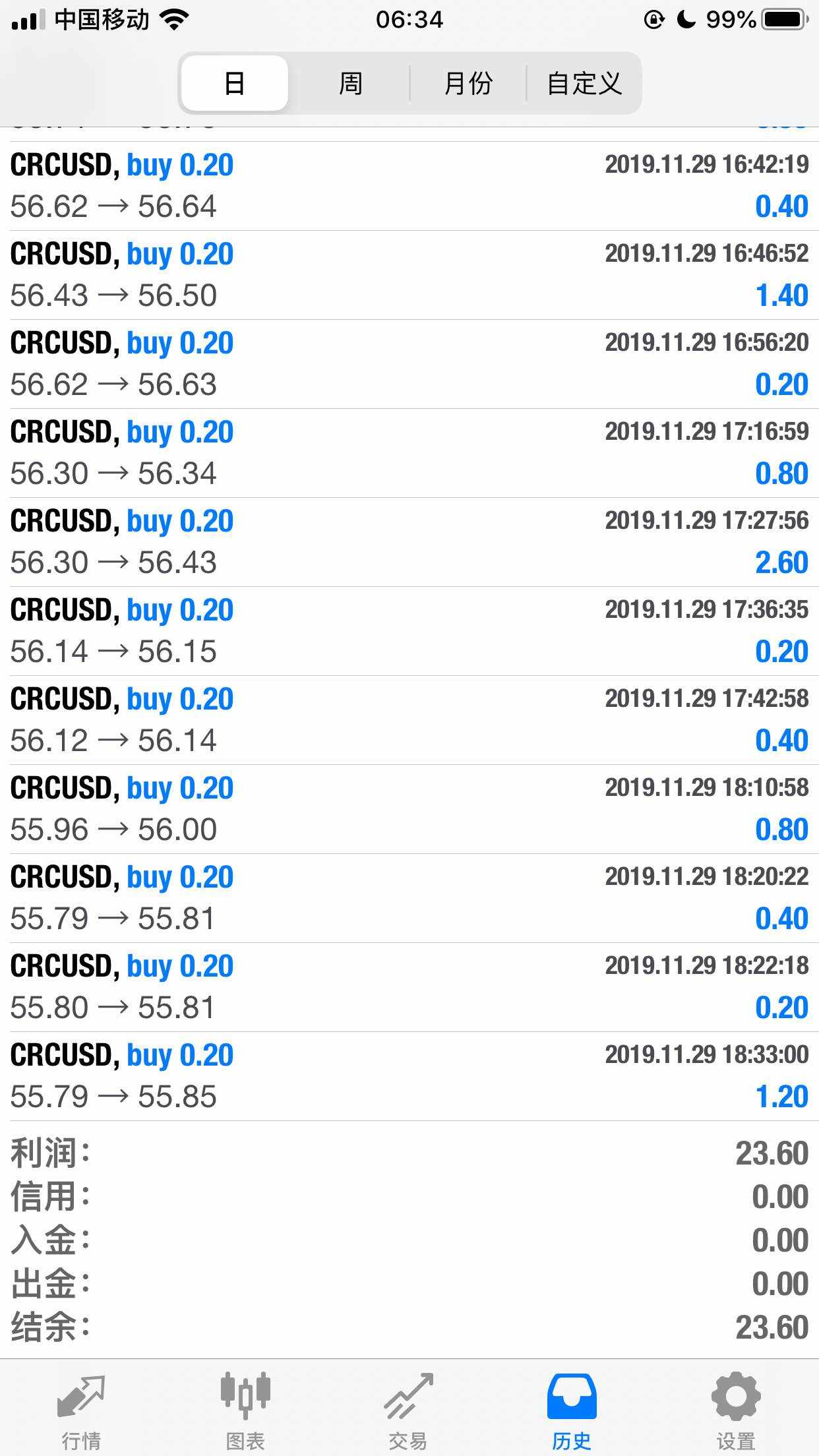
Task: Select the trade with 1.40 profit
Action: coord(409,275)
